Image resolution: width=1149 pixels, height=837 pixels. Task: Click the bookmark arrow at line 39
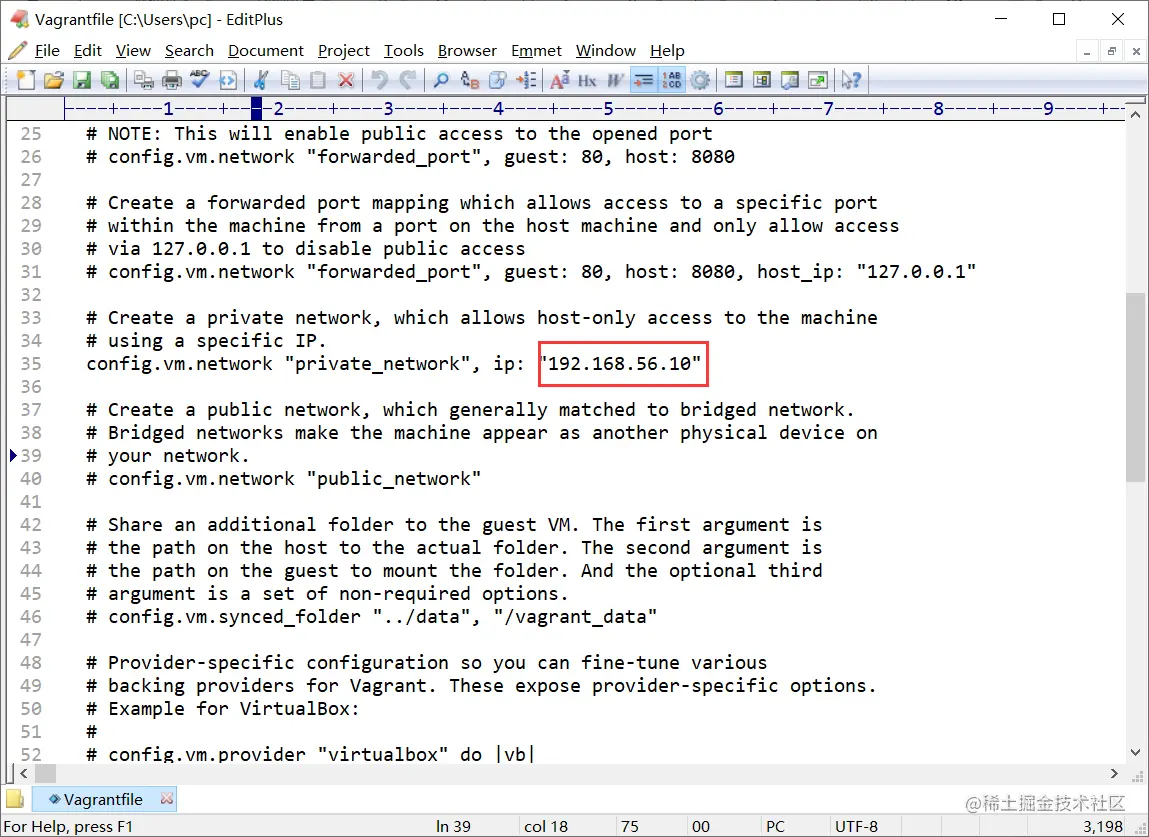[13, 455]
